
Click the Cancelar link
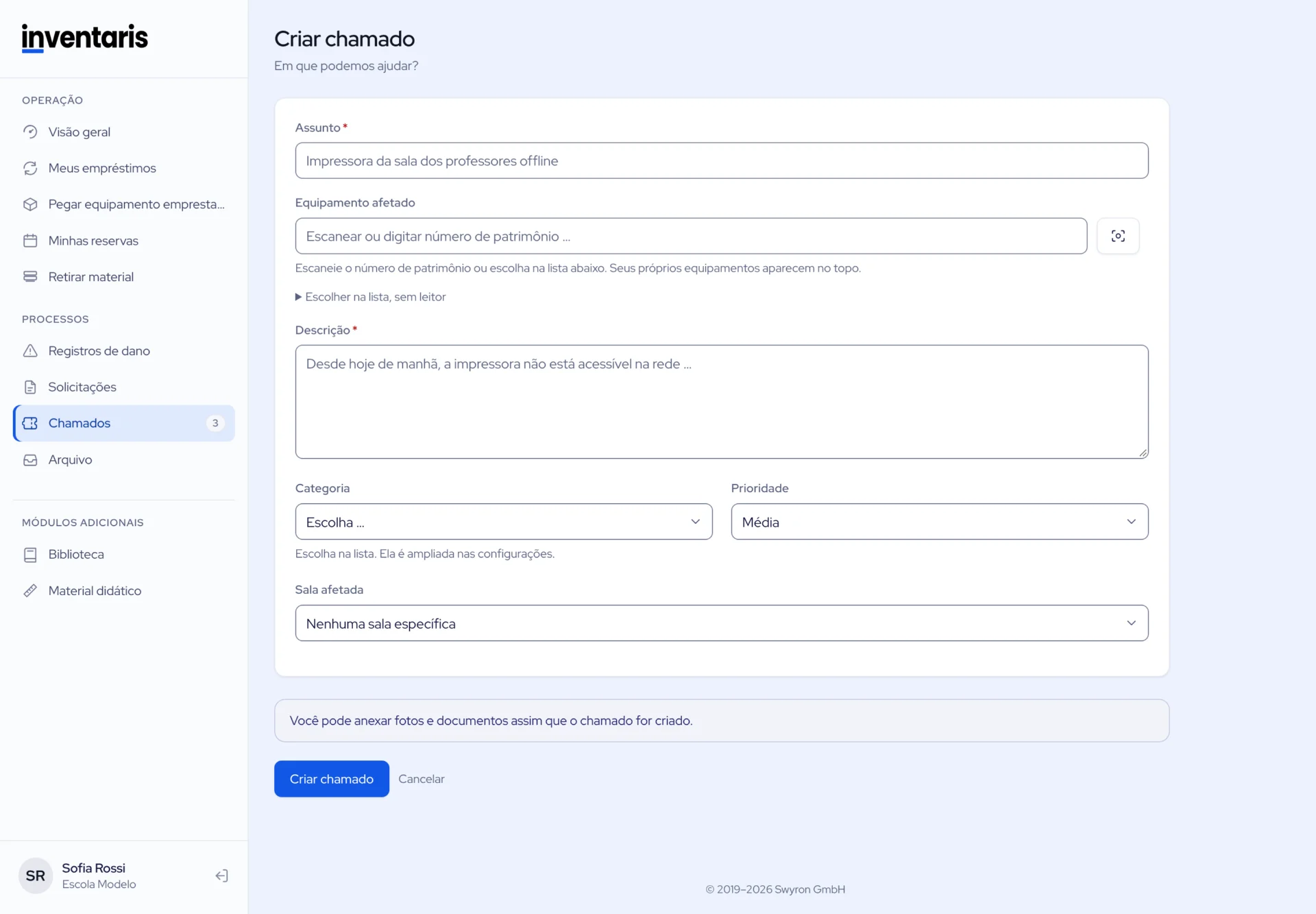click(422, 779)
